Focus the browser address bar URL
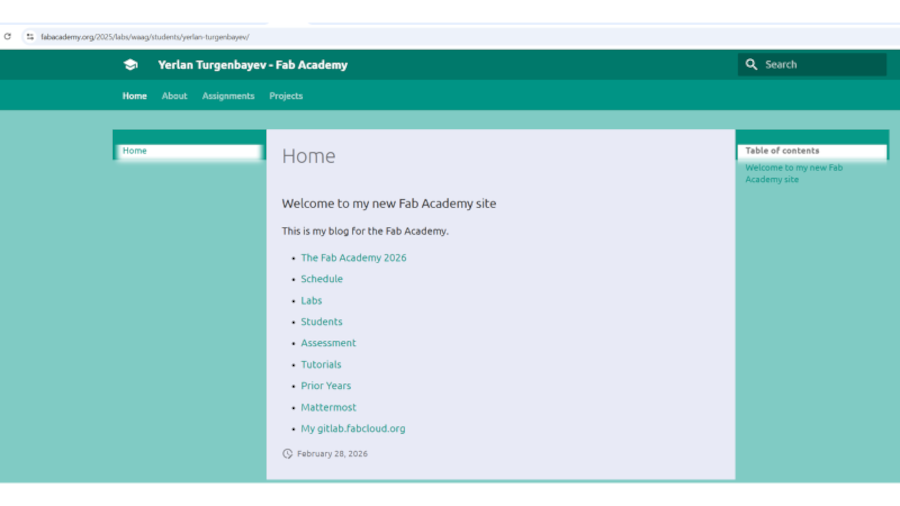 145,37
